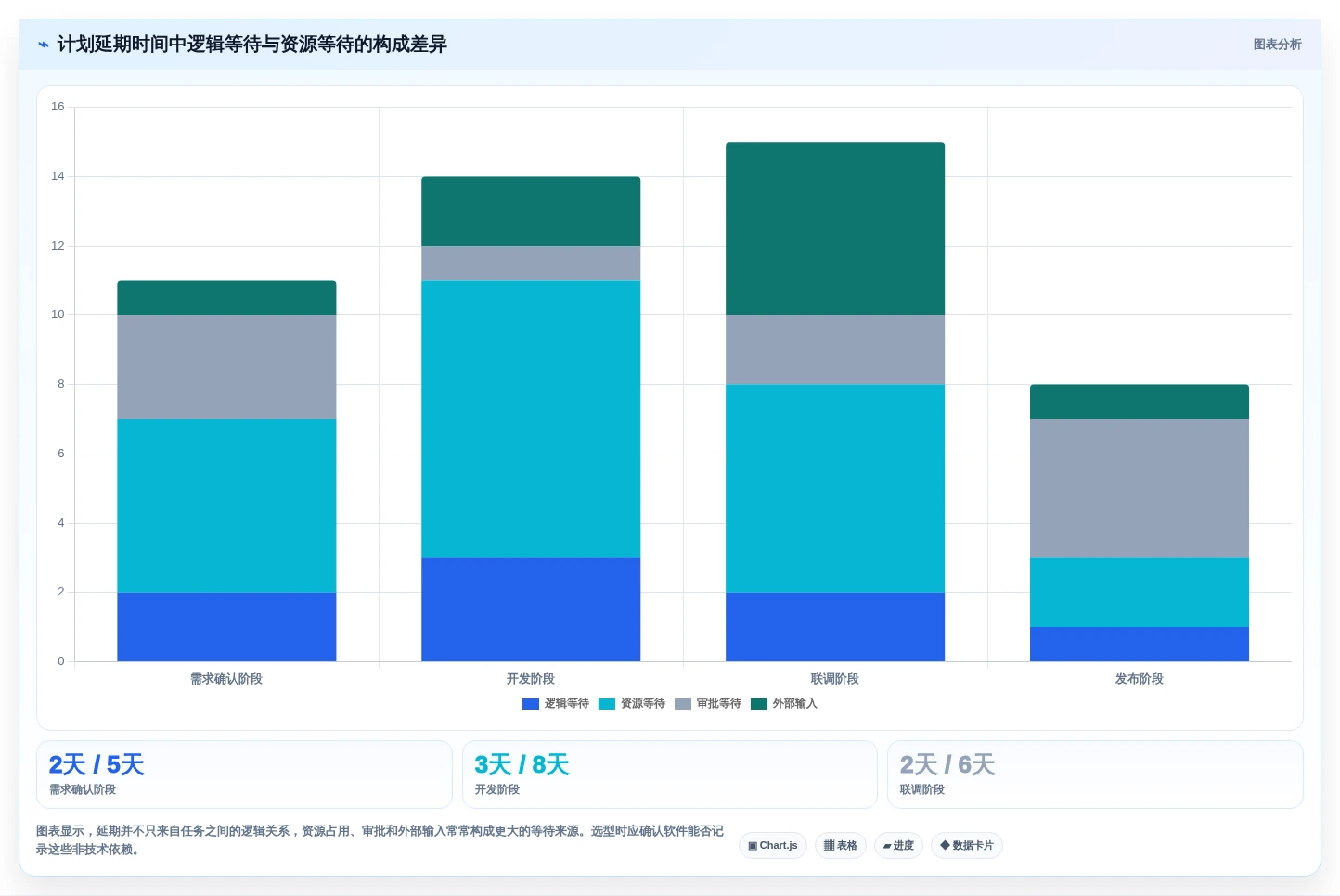The width and height of the screenshot is (1340, 896).
Task: Click the 数据卡片 tag chip
Action: click(967, 846)
